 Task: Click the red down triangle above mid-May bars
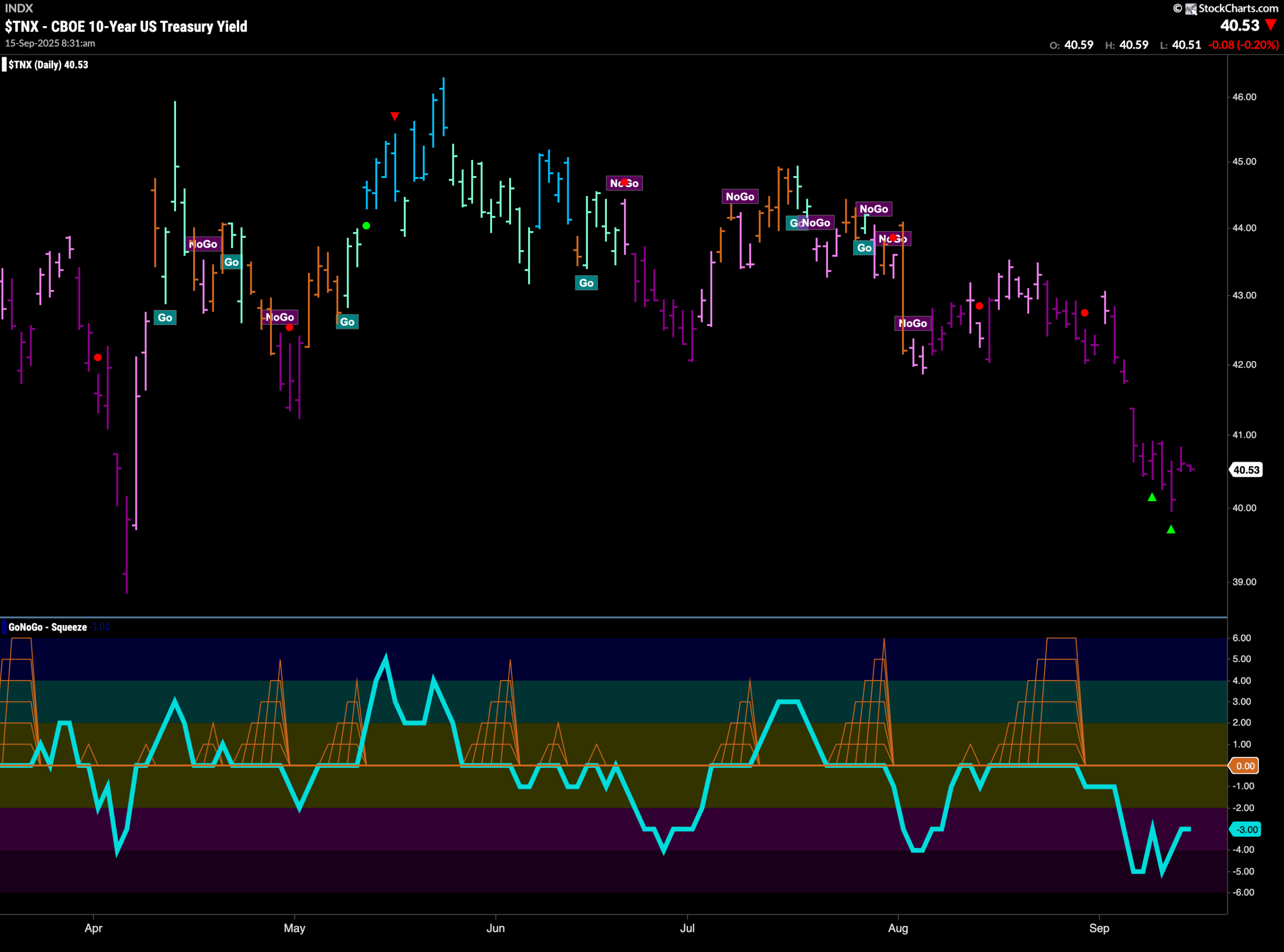[x=394, y=116]
